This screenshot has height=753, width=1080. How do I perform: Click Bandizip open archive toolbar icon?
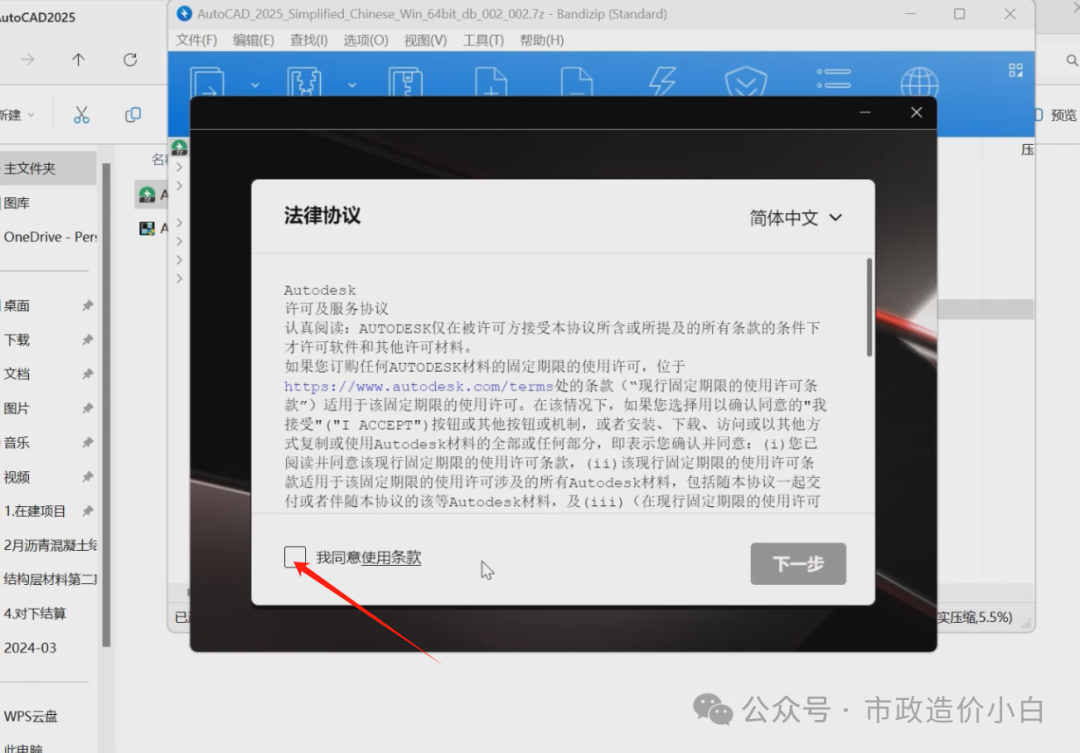point(207,82)
